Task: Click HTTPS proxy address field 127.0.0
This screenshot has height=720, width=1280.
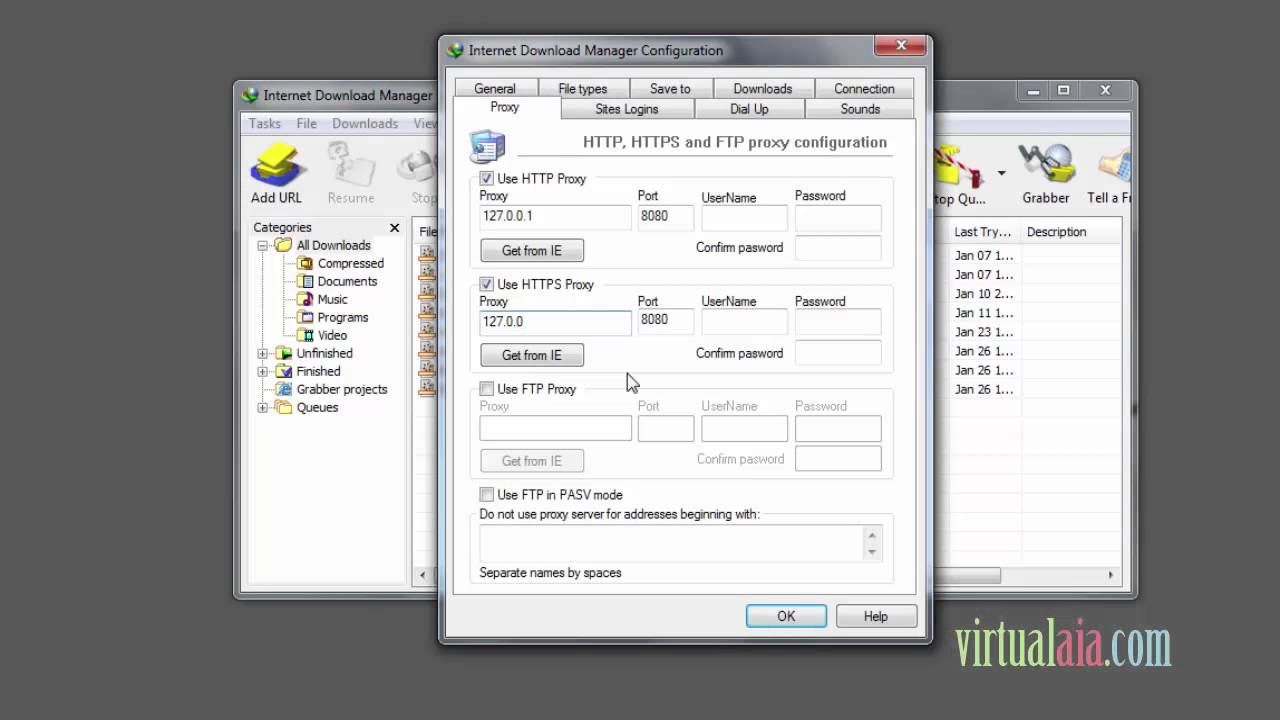Action: click(x=555, y=322)
